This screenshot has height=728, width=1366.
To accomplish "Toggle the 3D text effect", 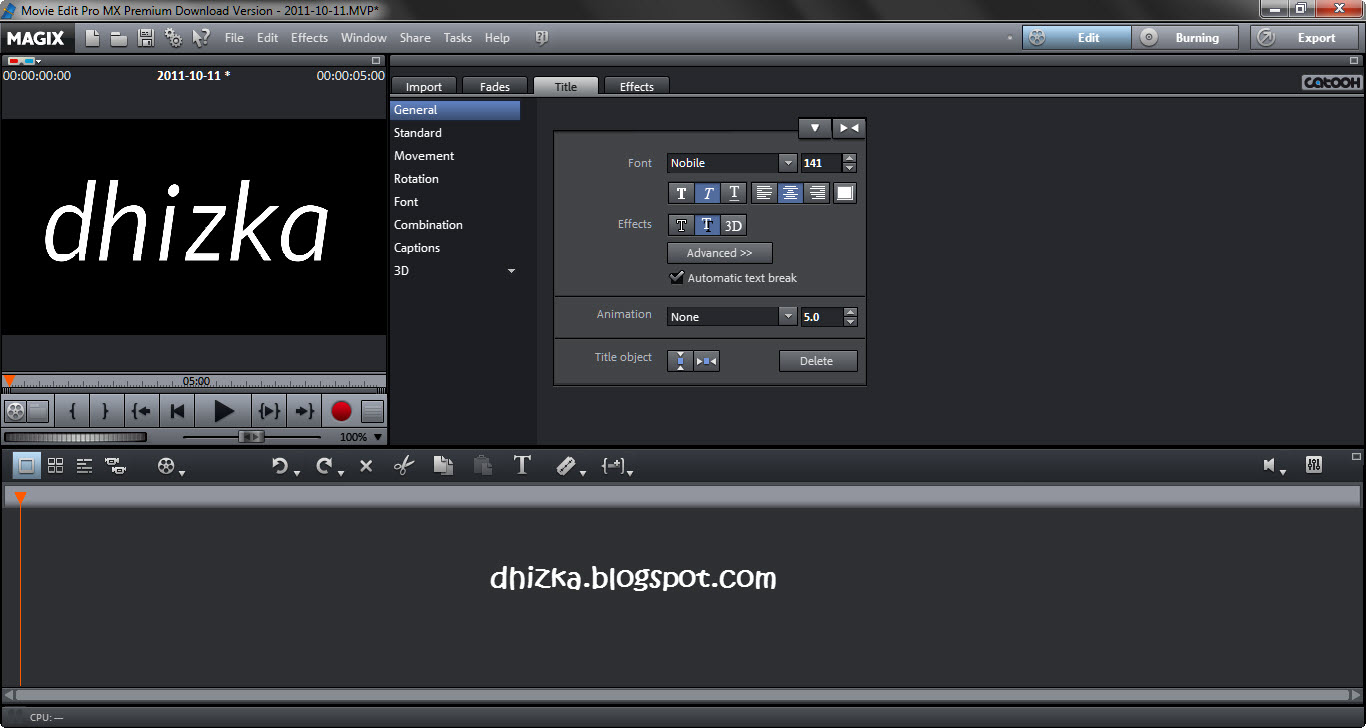I will (x=733, y=225).
